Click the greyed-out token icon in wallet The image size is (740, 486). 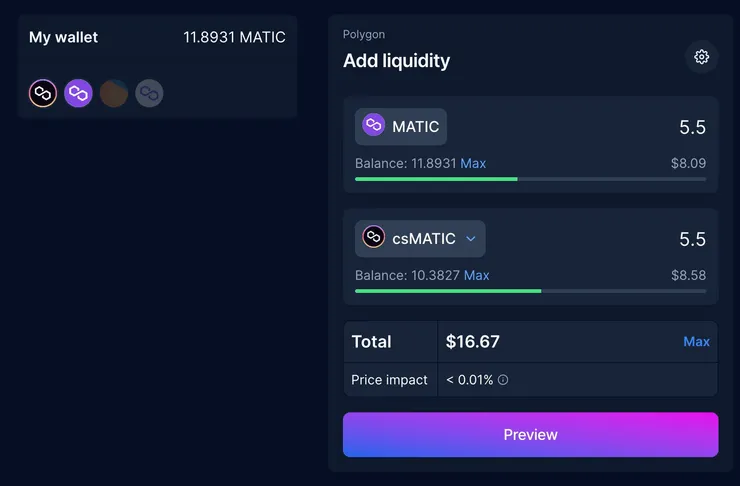[x=149, y=94]
